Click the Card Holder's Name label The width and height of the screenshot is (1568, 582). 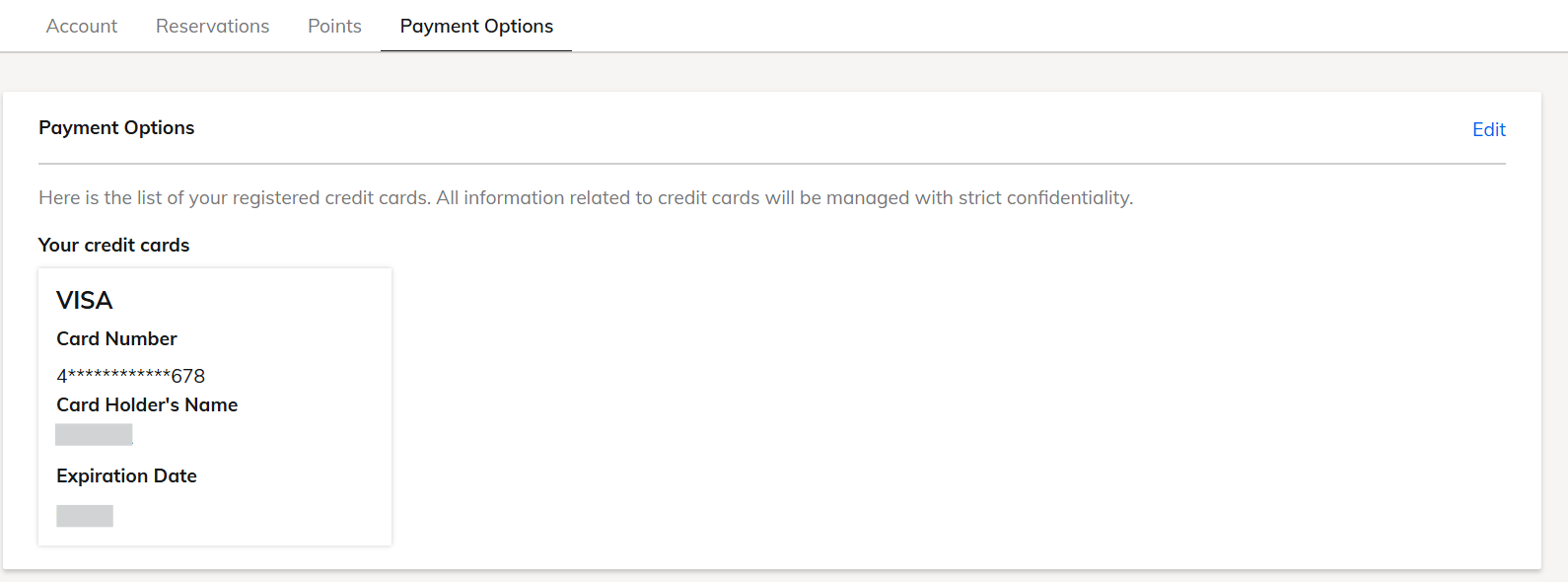(147, 404)
